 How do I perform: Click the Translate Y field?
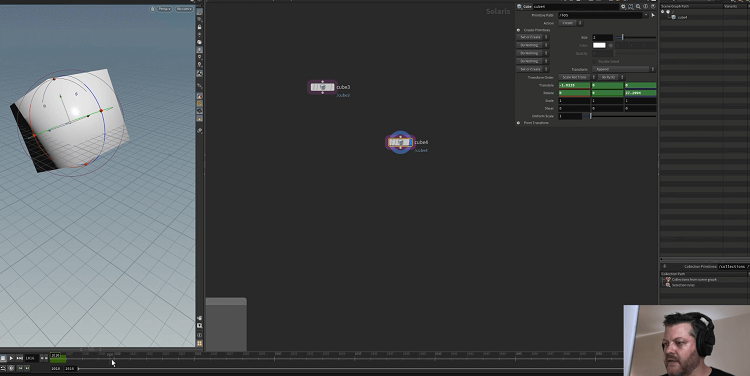(607, 85)
